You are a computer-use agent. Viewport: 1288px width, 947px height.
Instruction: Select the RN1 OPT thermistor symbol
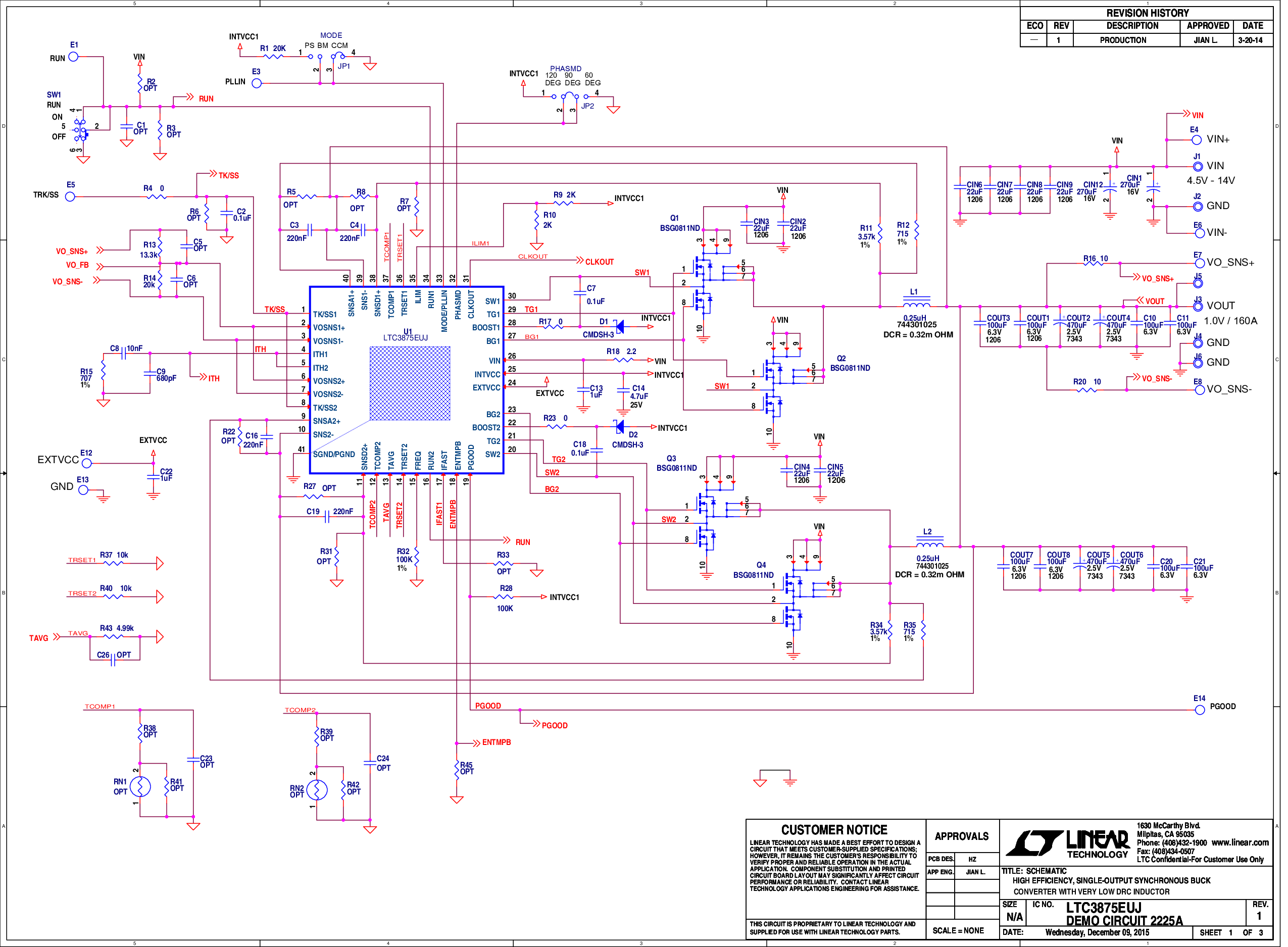(x=140, y=786)
